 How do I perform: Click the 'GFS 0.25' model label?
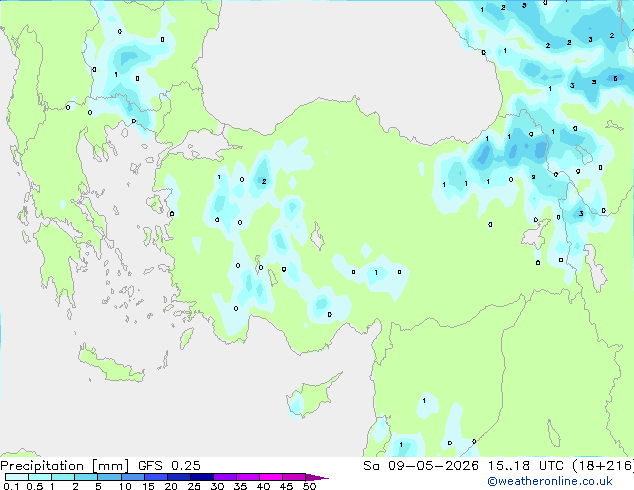tap(169, 466)
